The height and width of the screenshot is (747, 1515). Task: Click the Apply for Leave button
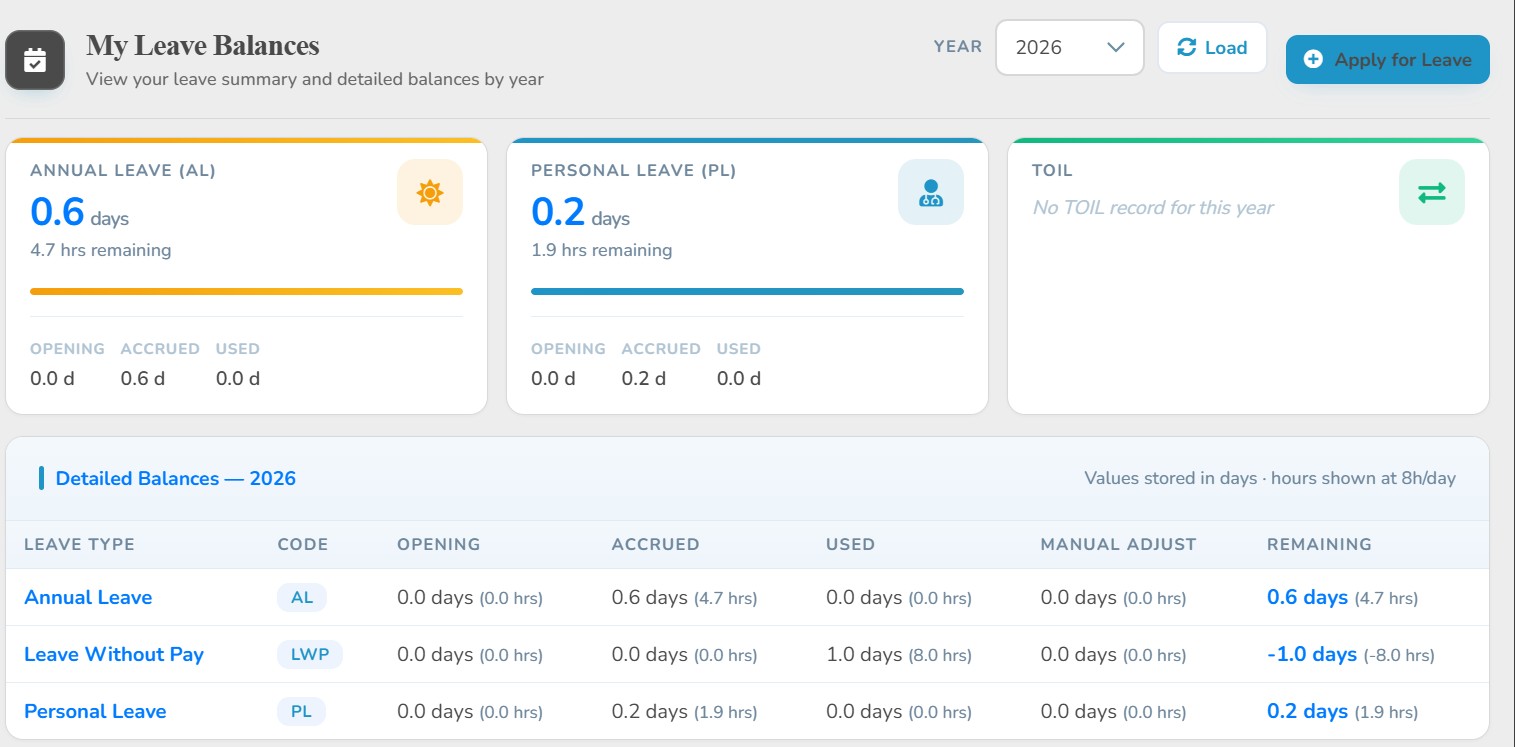click(1388, 60)
